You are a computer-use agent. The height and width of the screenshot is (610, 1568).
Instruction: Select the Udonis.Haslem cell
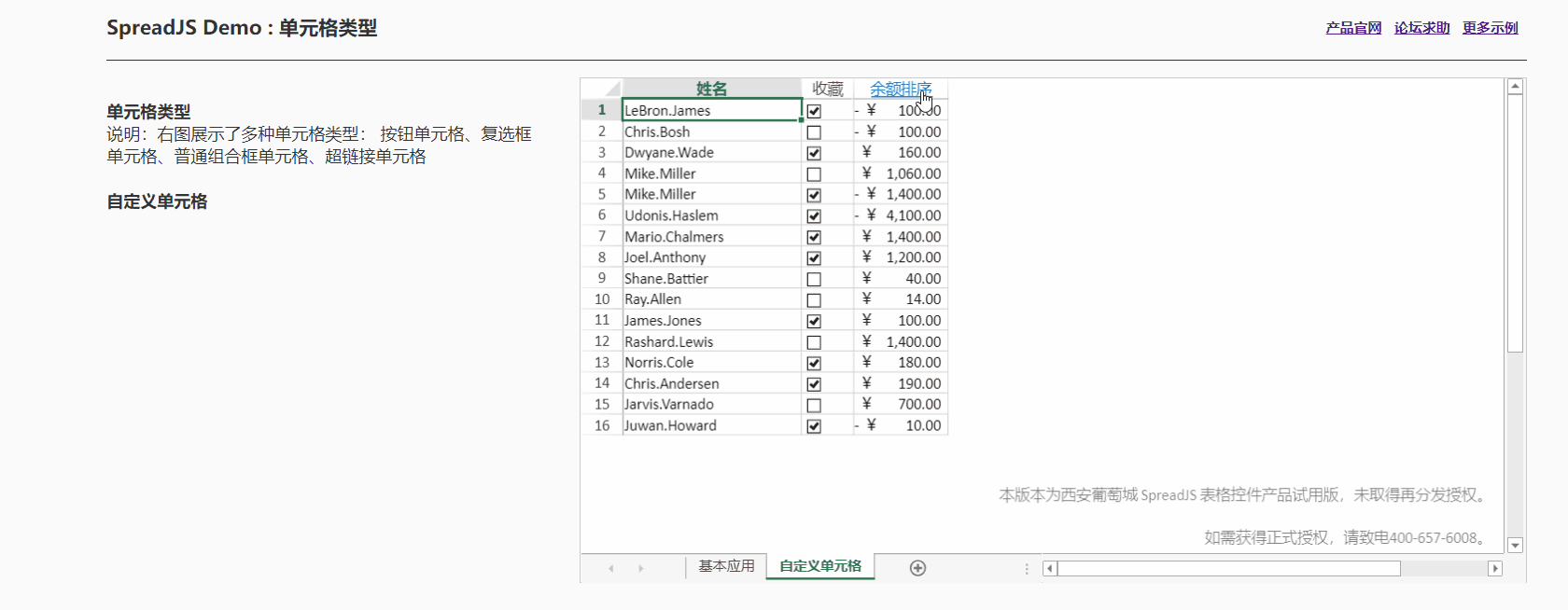point(711,215)
